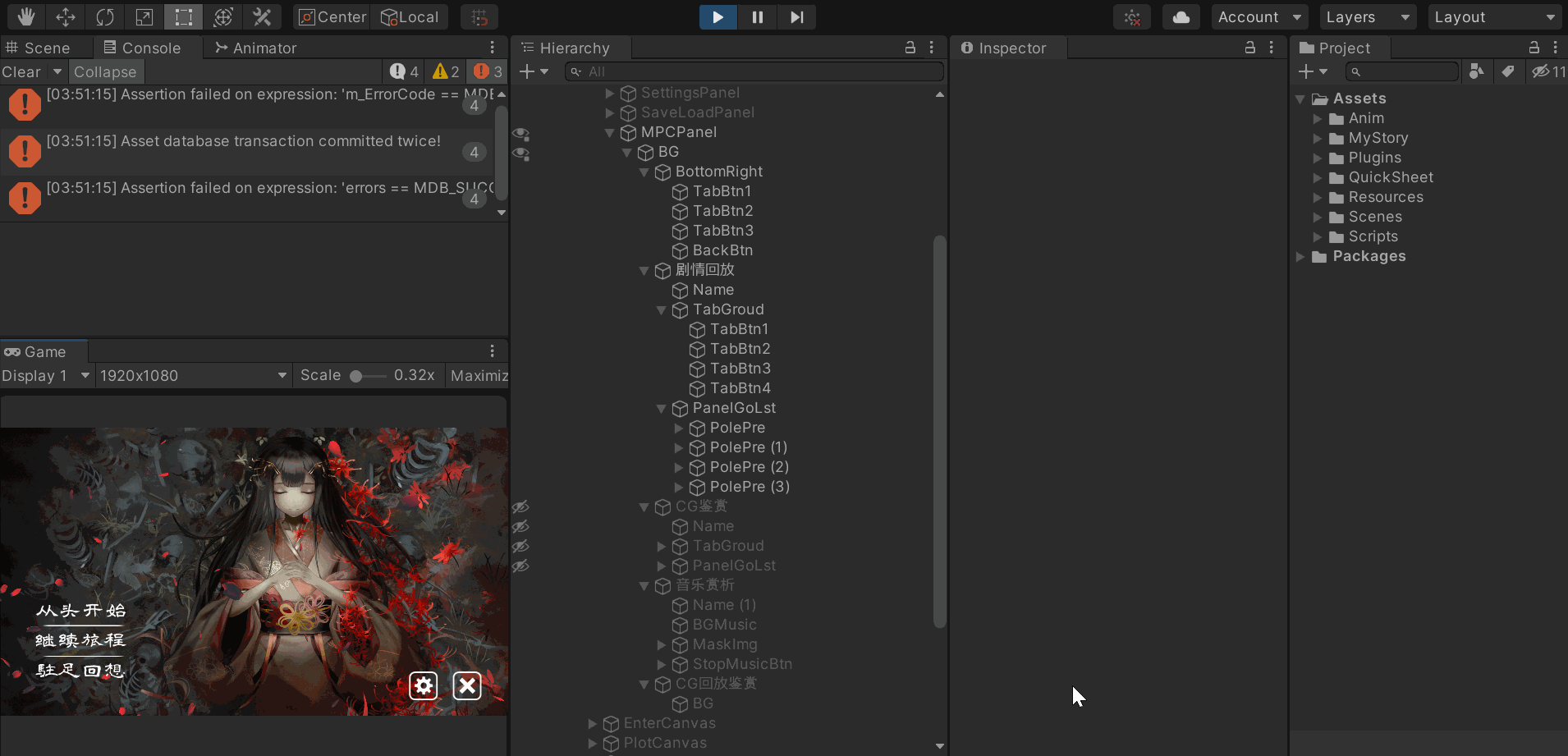
Task: Open collab services icon
Action: [x=1132, y=16]
